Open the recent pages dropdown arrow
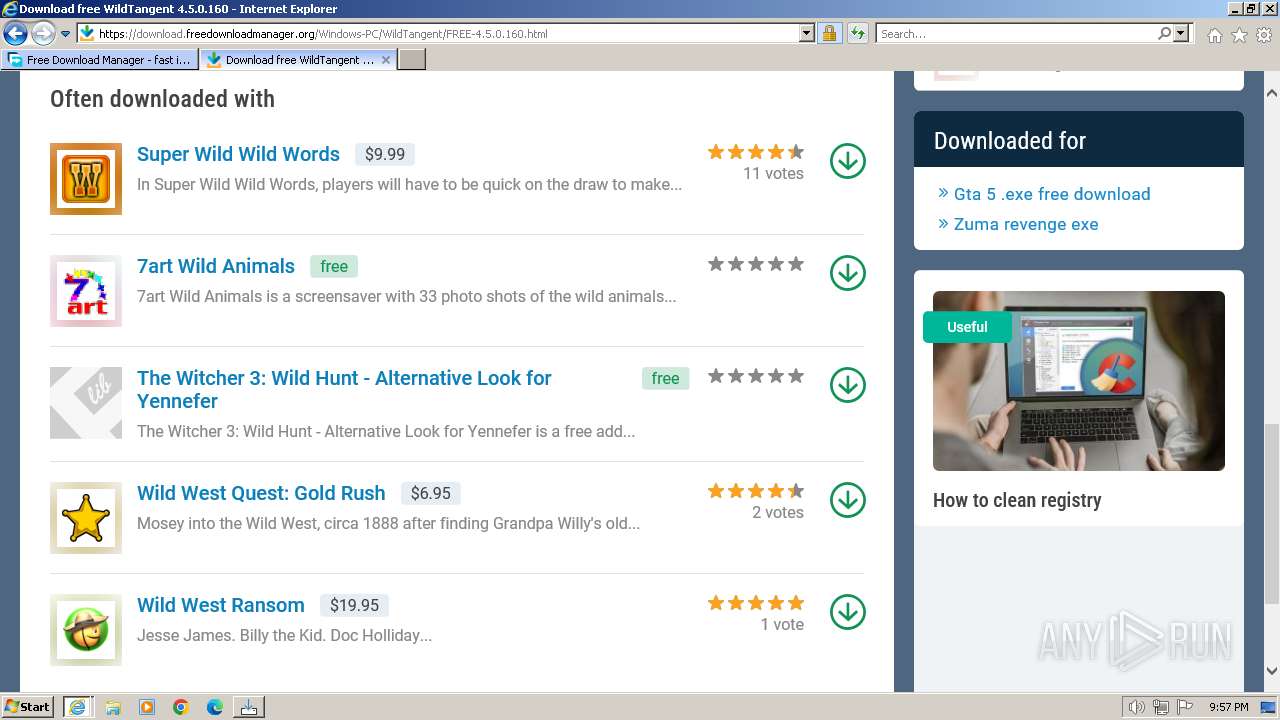1280x720 pixels. [x=65, y=33]
